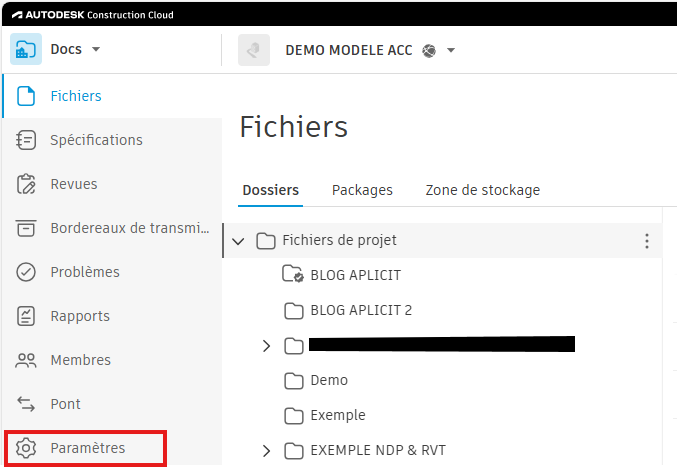This screenshot has width=677, height=467.
Task: Open the Problèmes section icon
Action: tap(27, 272)
